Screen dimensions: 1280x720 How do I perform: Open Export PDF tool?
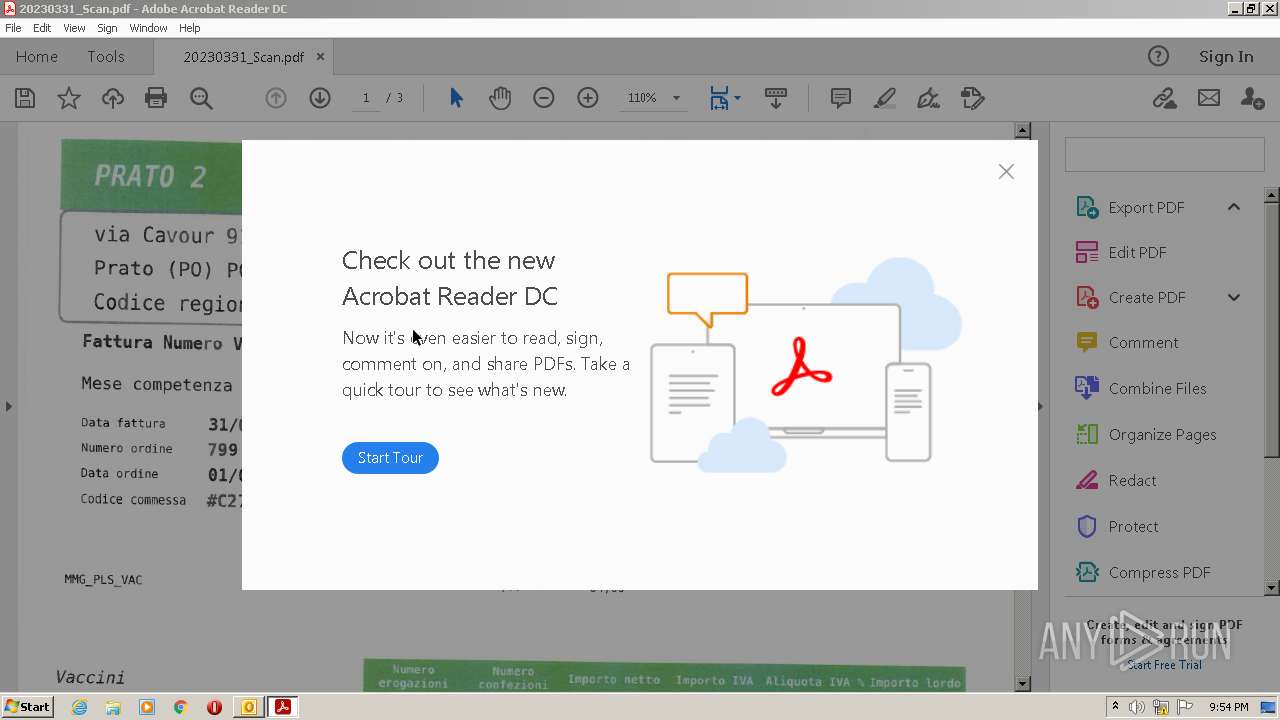(1146, 207)
